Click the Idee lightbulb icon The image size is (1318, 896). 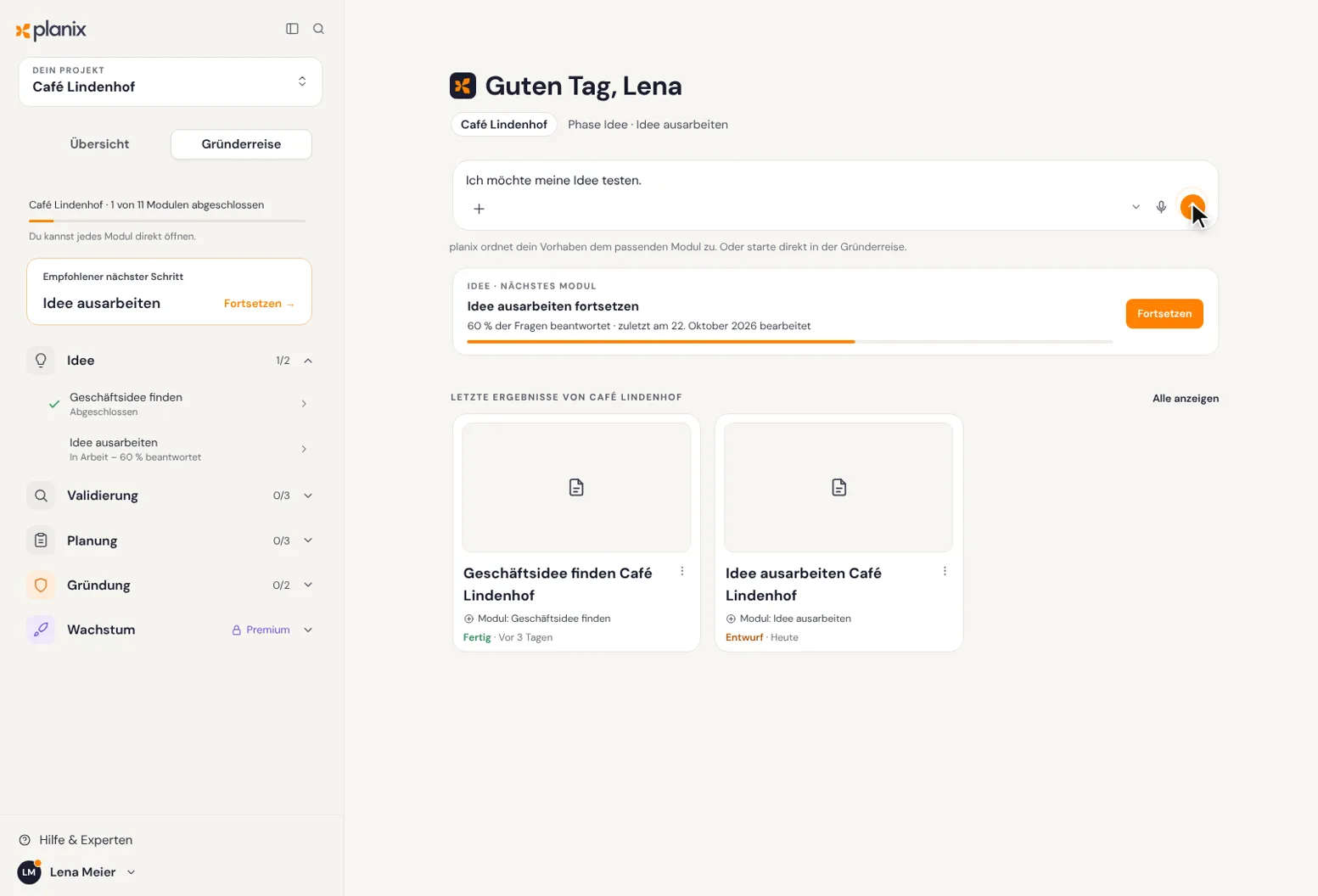click(x=41, y=361)
